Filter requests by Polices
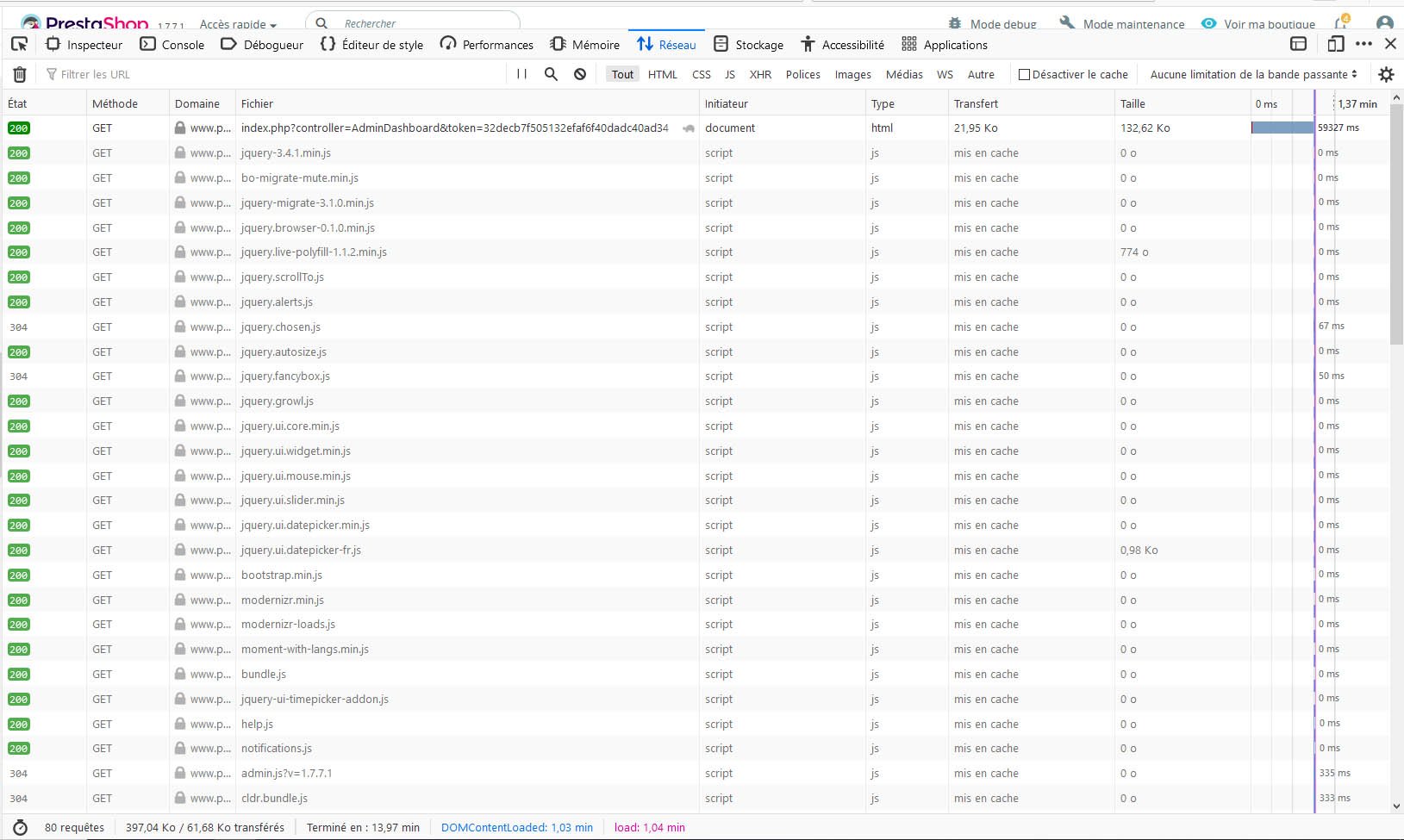 tap(803, 75)
